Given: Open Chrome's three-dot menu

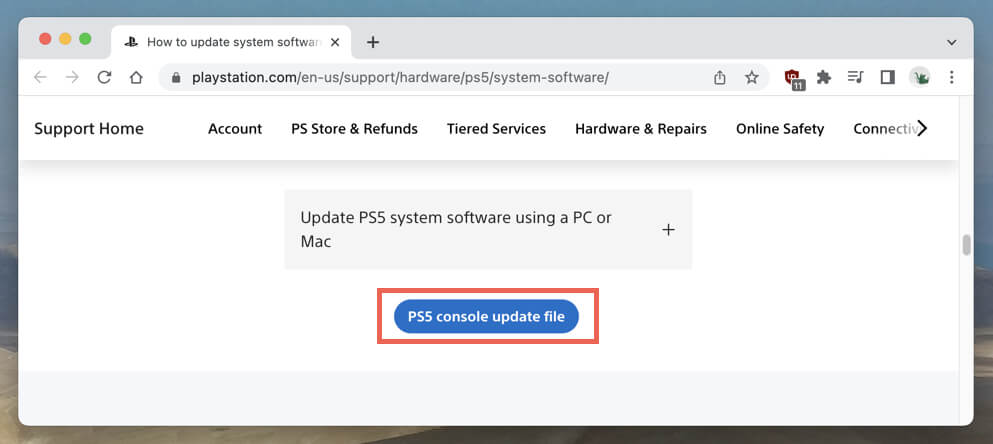Looking at the screenshot, I should coord(951,77).
